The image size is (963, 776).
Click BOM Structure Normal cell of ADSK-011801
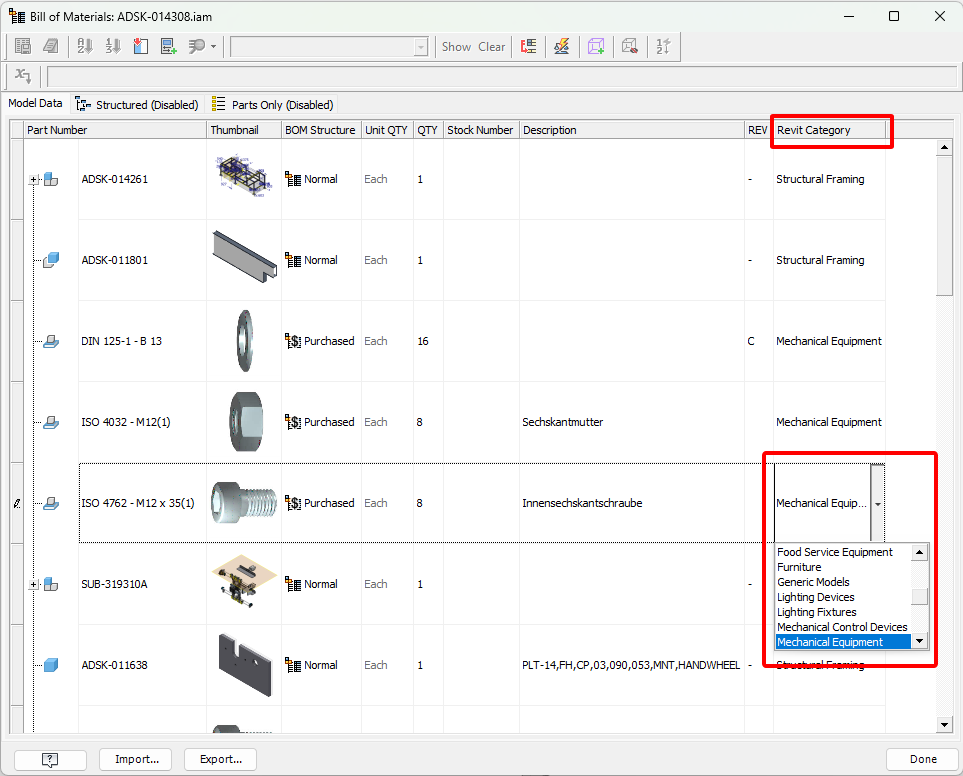click(x=321, y=260)
